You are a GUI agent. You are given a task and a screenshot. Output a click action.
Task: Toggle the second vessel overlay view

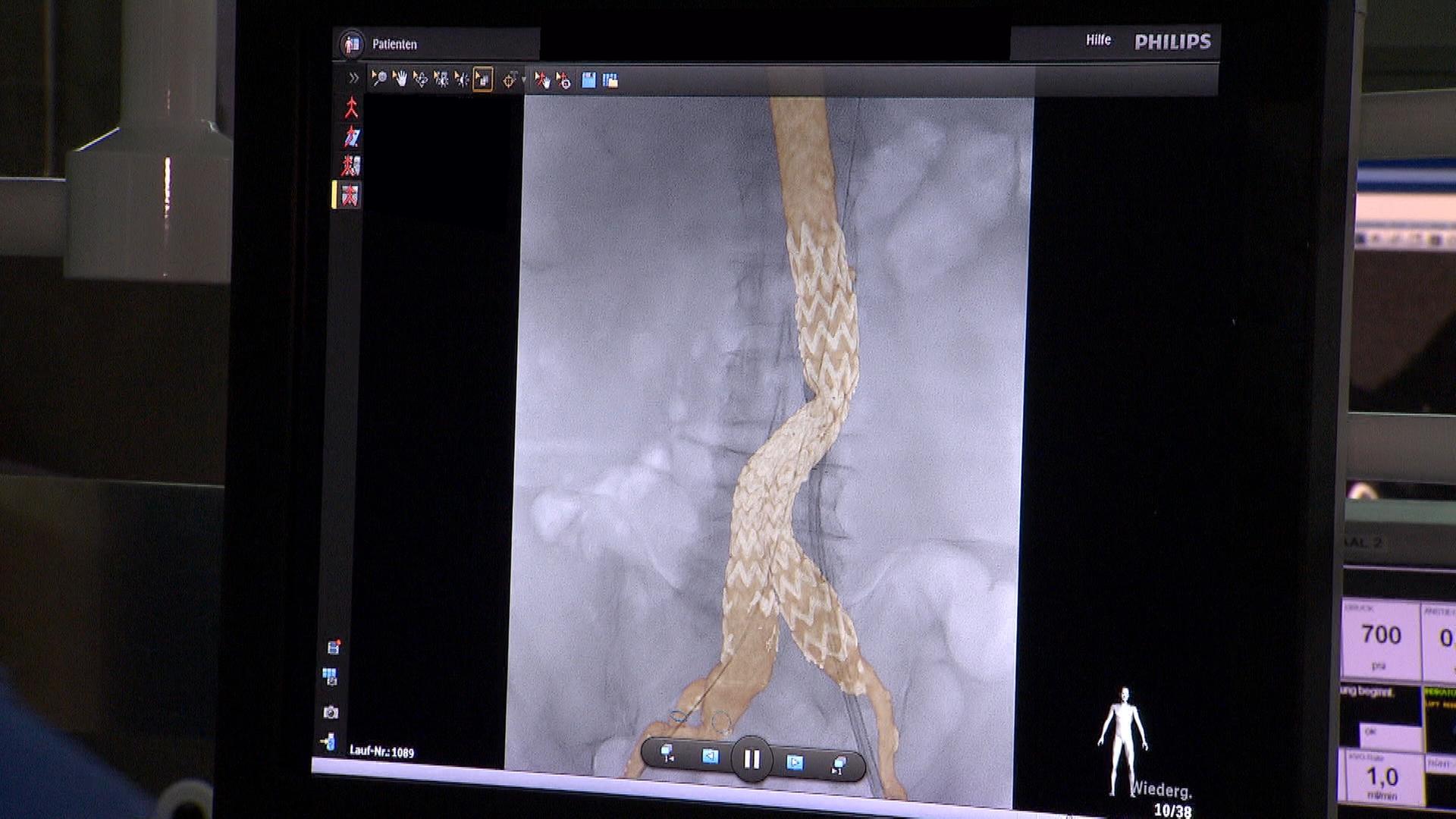[x=350, y=137]
